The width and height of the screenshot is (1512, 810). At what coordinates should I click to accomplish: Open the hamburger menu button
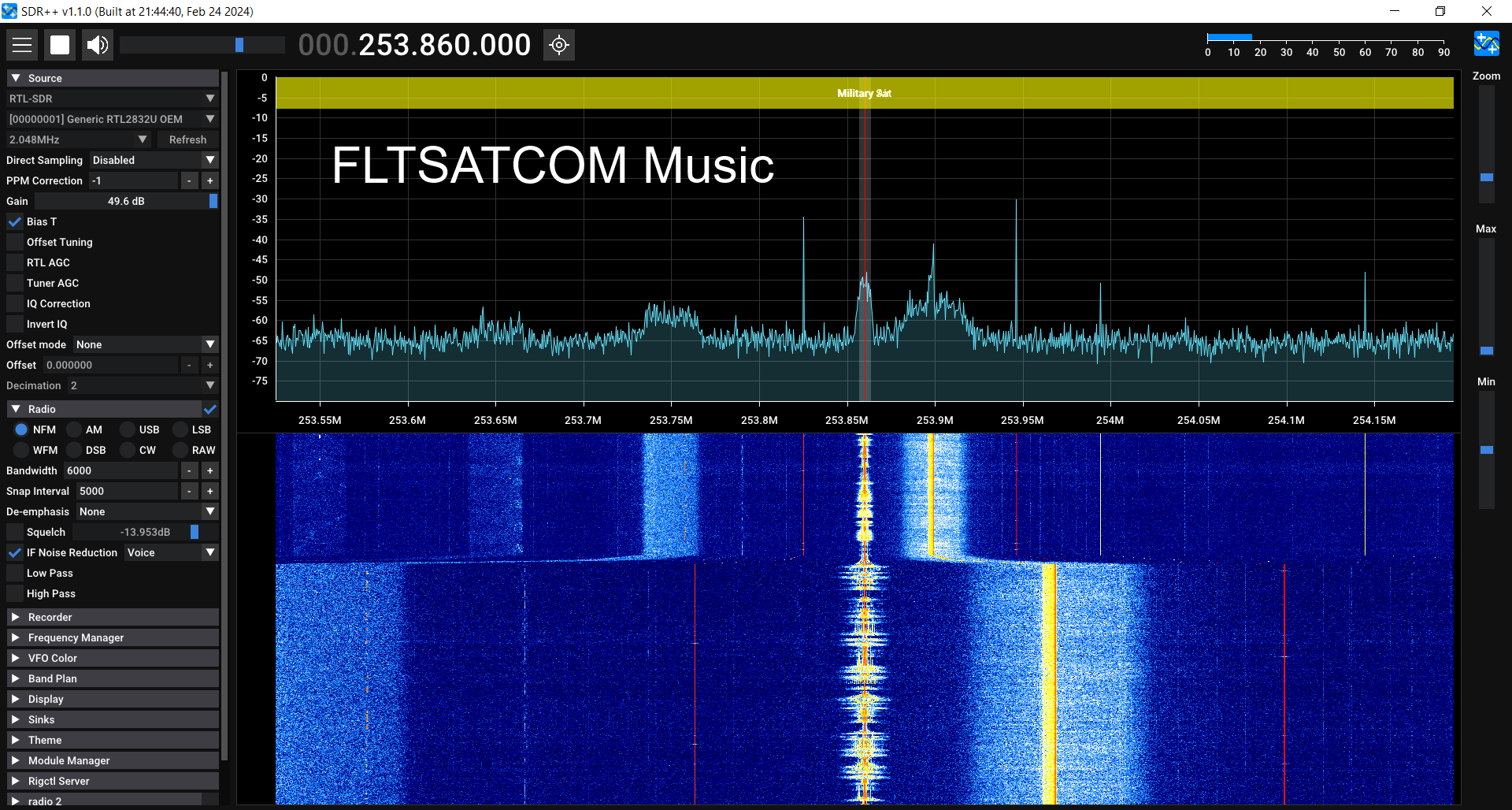22,45
